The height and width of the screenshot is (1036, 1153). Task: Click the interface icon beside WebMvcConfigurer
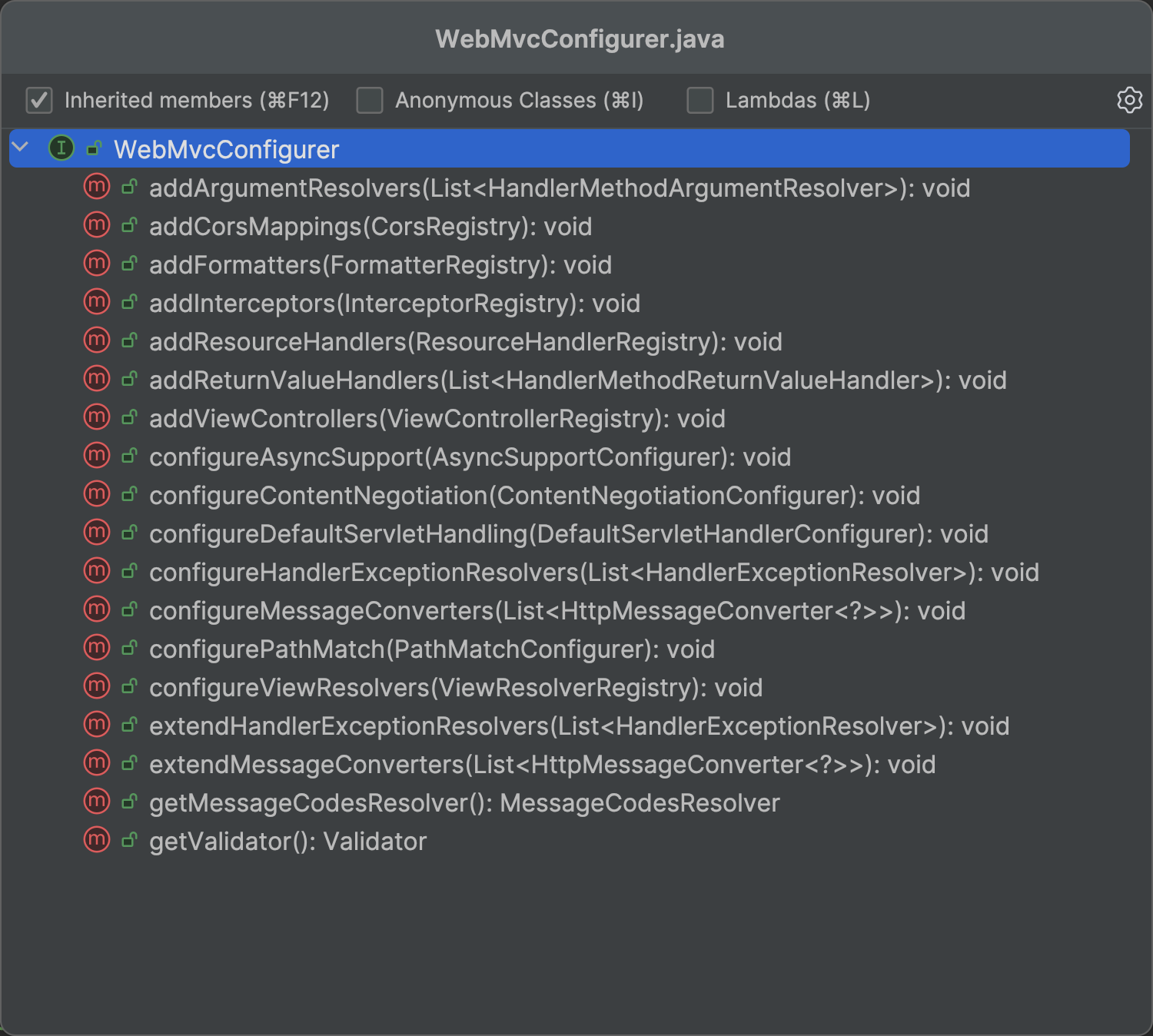click(61, 148)
